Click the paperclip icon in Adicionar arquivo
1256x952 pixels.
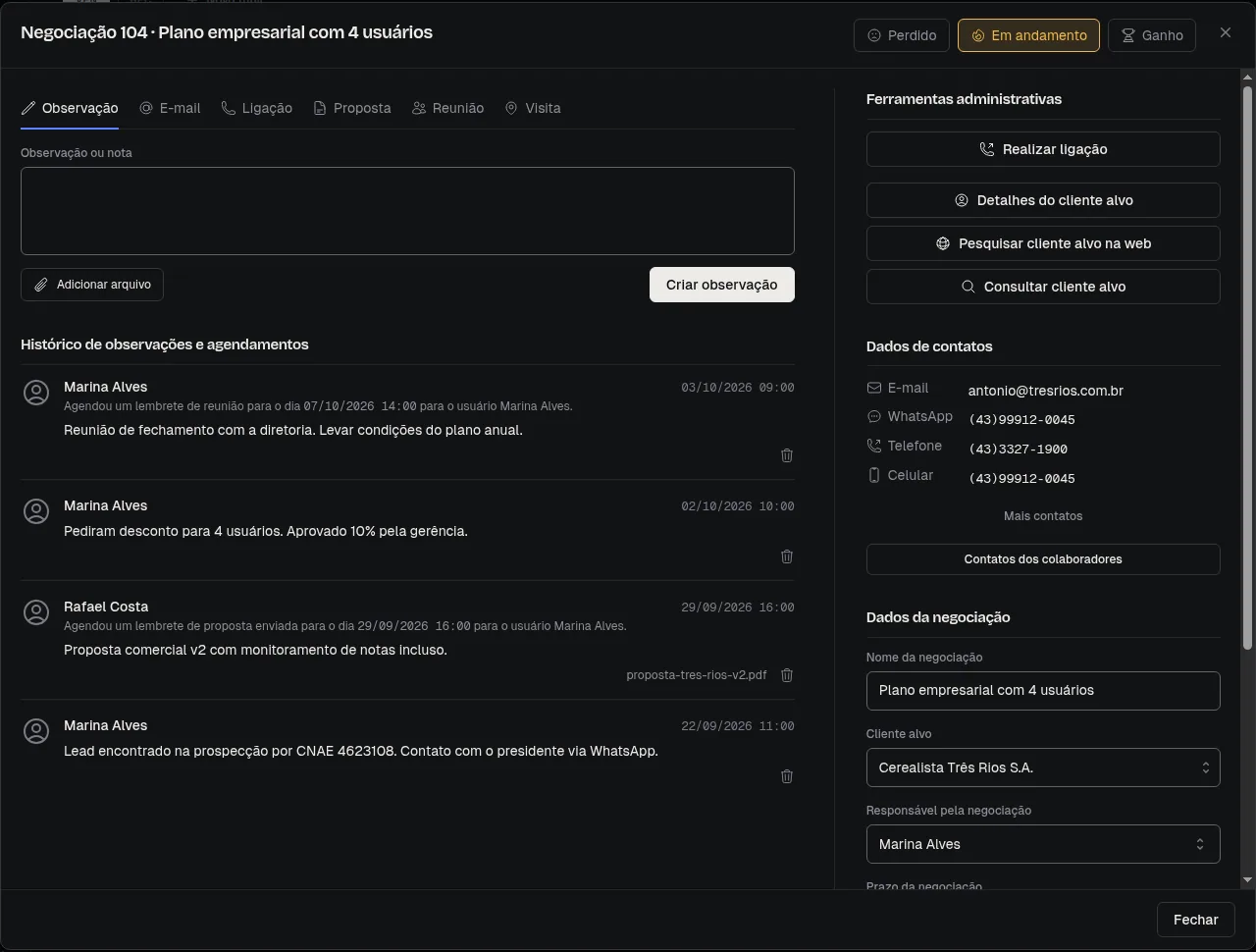(x=41, y=285)
